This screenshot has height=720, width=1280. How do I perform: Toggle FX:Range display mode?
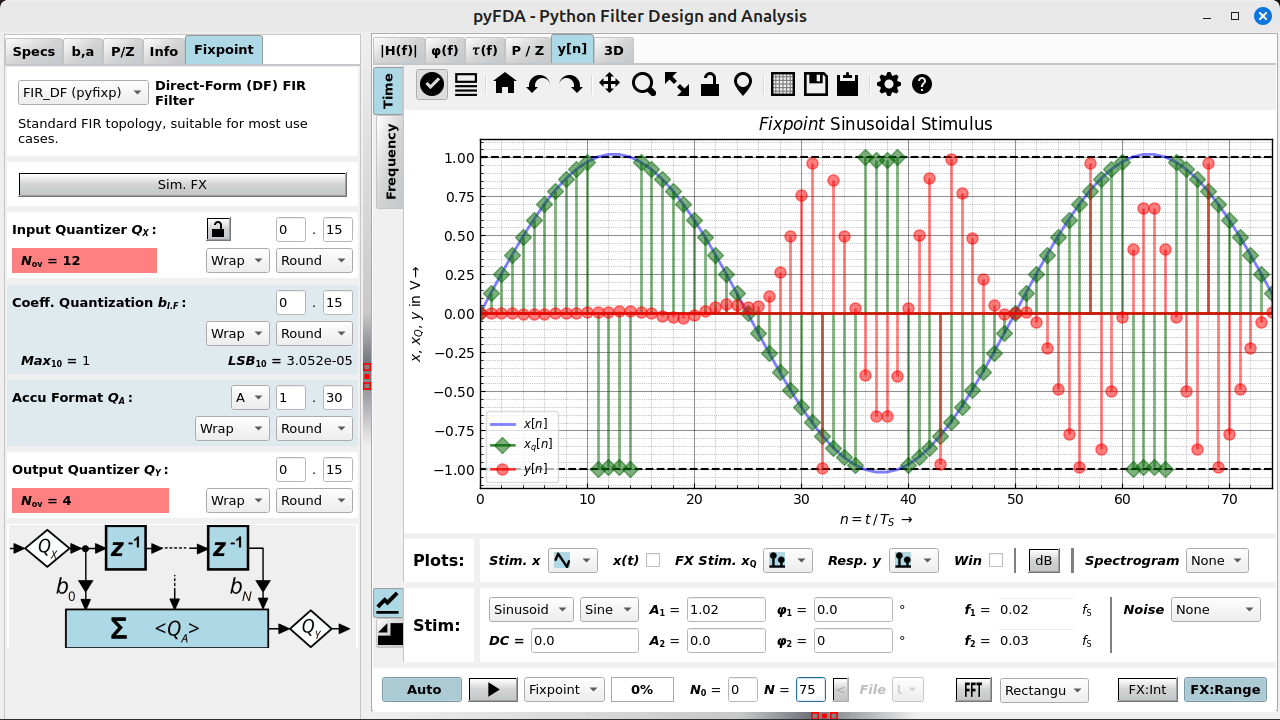pos(1225,689)
